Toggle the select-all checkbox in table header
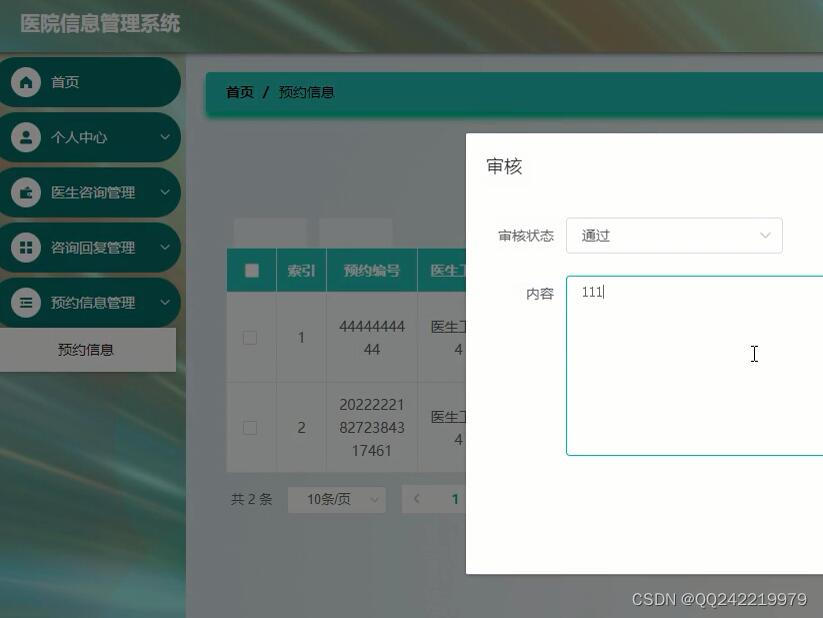823x618 pixels. (250, 270)
